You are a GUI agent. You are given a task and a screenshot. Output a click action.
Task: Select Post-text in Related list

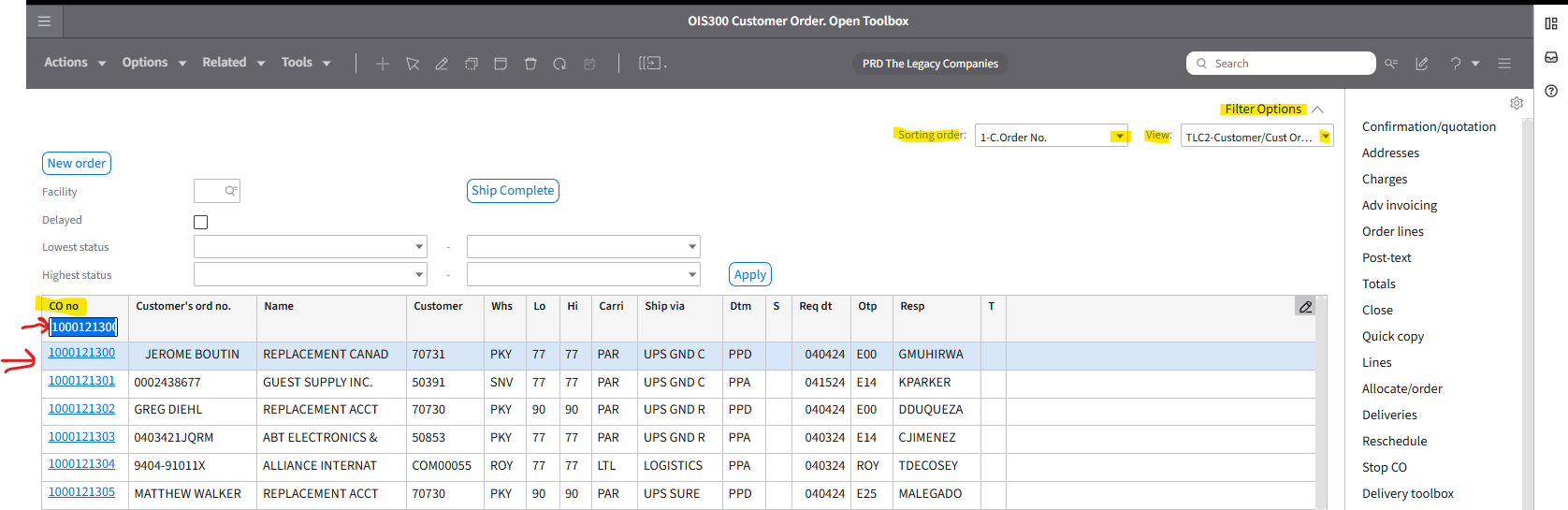pos(1387,257)
